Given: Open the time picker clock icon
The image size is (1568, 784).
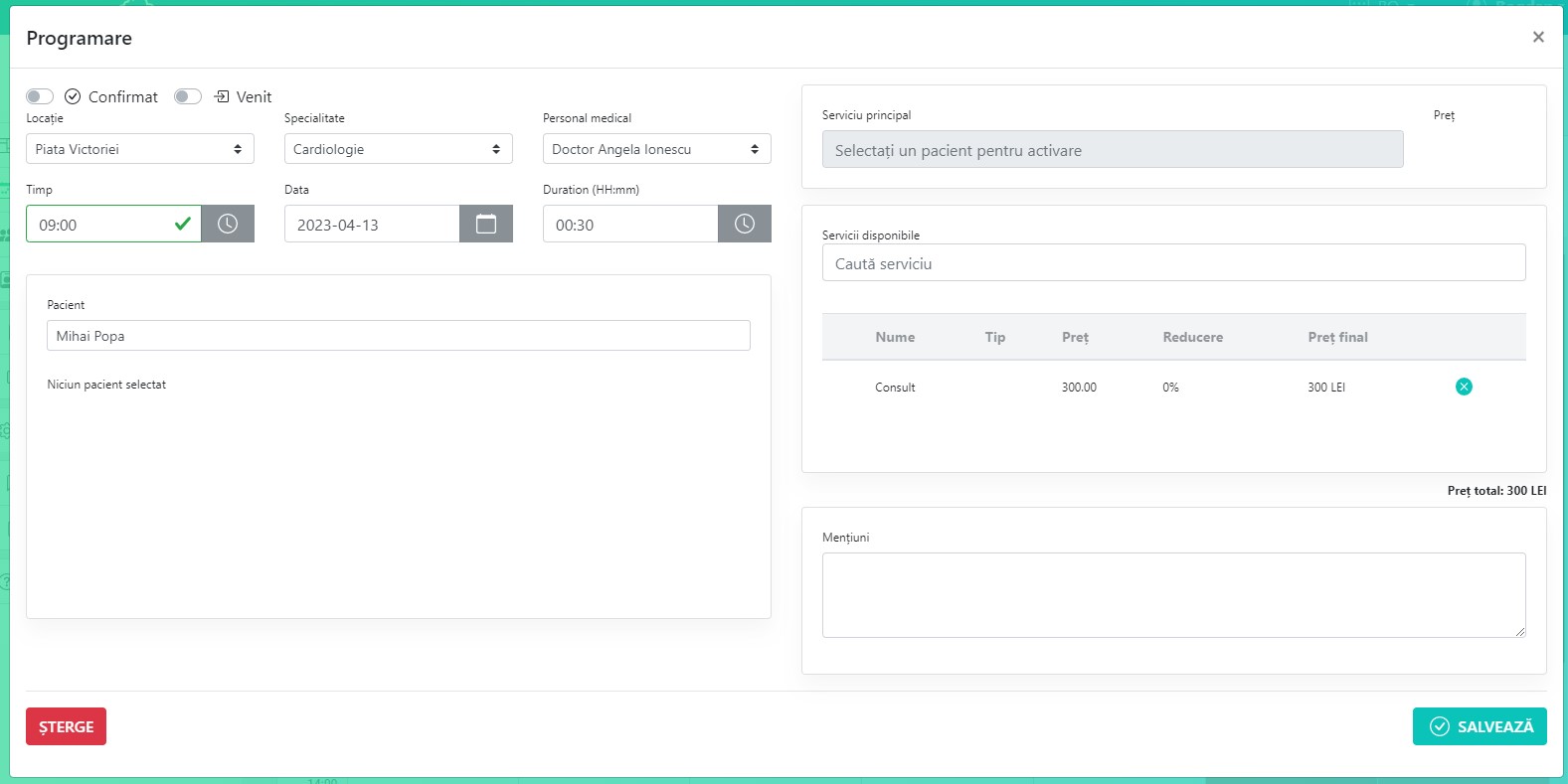Looking at the screenshot, I should (x=228, y=224).
